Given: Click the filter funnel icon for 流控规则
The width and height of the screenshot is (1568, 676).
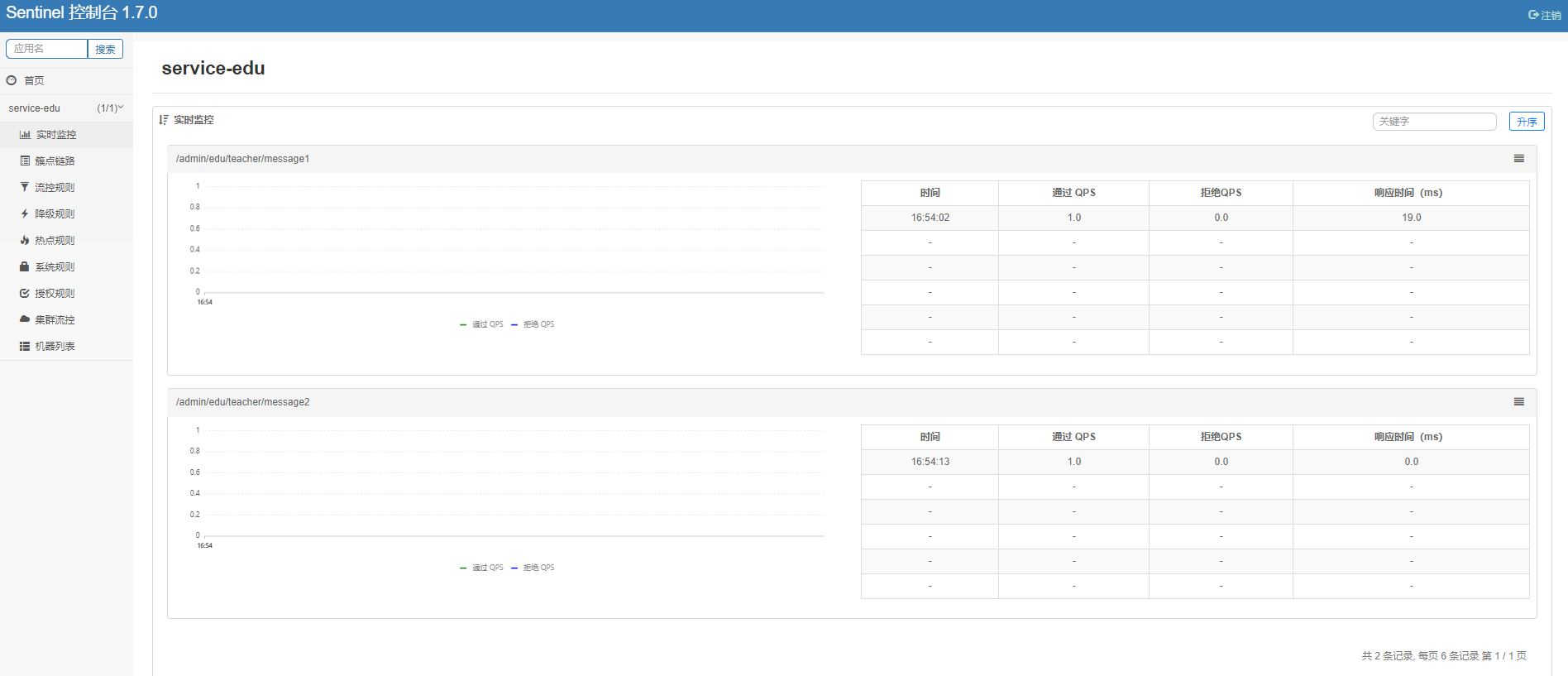Looking at the screenshot, I should [25, 187].
